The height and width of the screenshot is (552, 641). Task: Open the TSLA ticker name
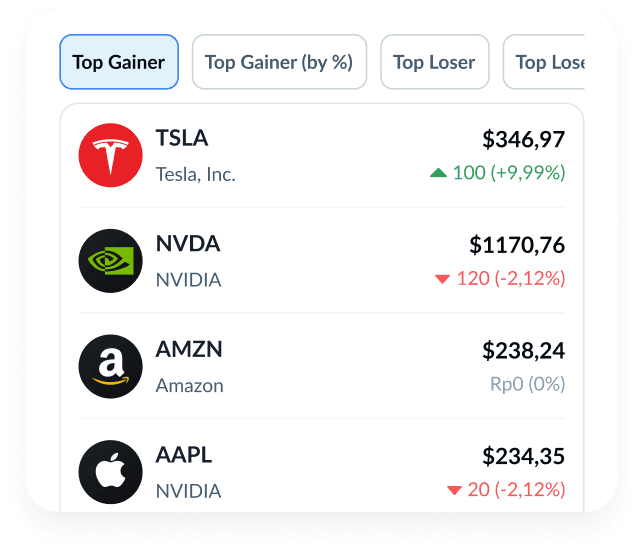point(182,138)
